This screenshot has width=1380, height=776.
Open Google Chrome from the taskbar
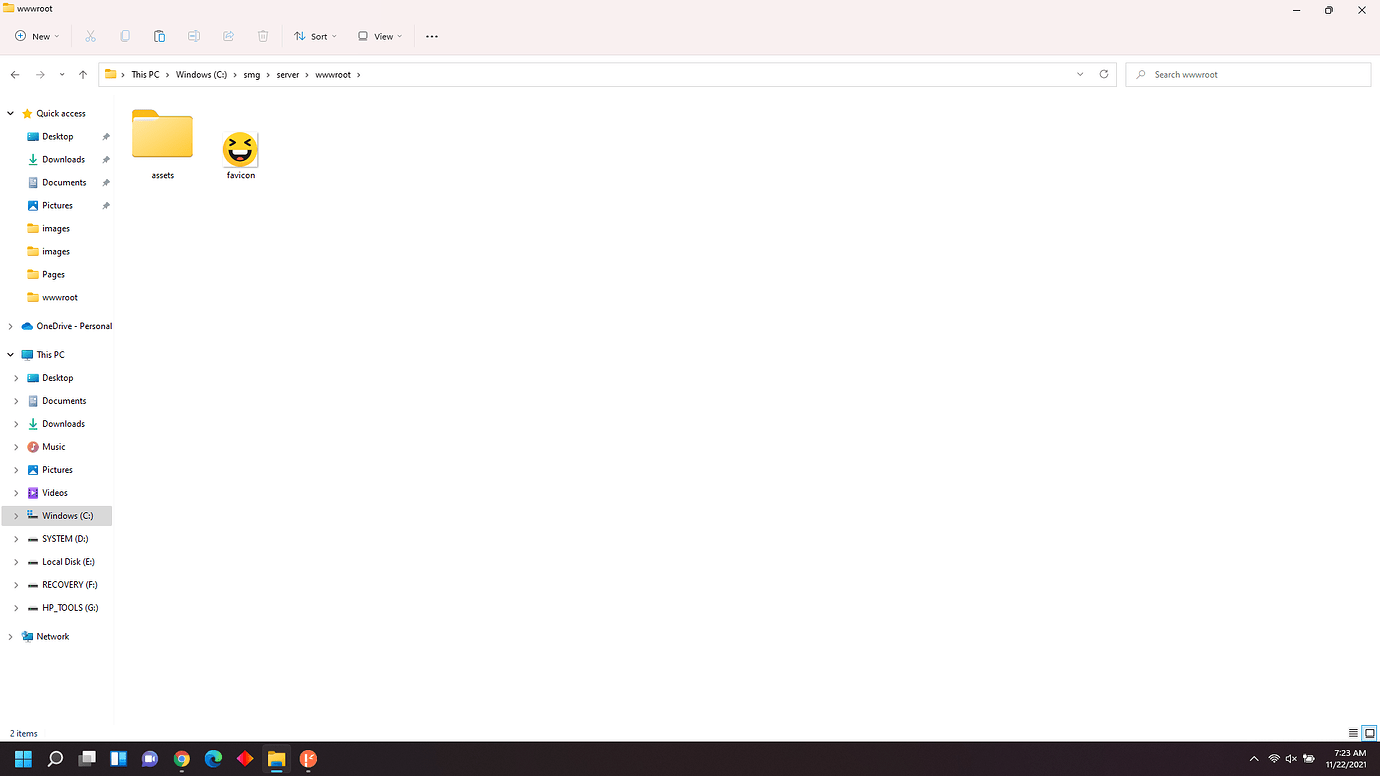point(181,759)
